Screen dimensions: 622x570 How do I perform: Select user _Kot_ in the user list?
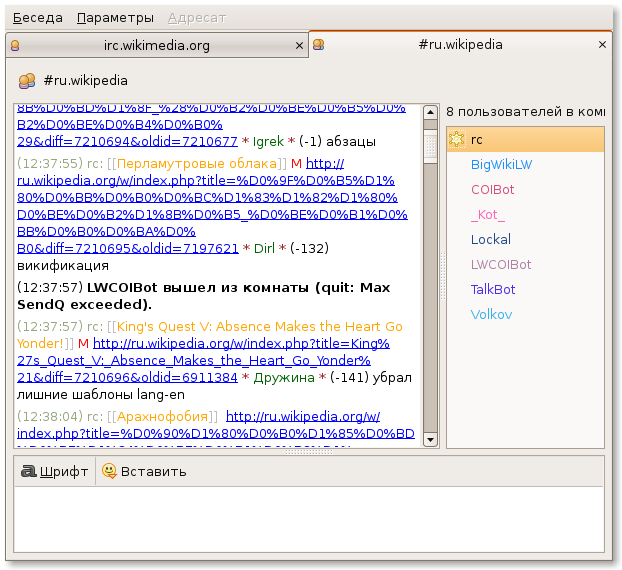click(x=525, y=214)
